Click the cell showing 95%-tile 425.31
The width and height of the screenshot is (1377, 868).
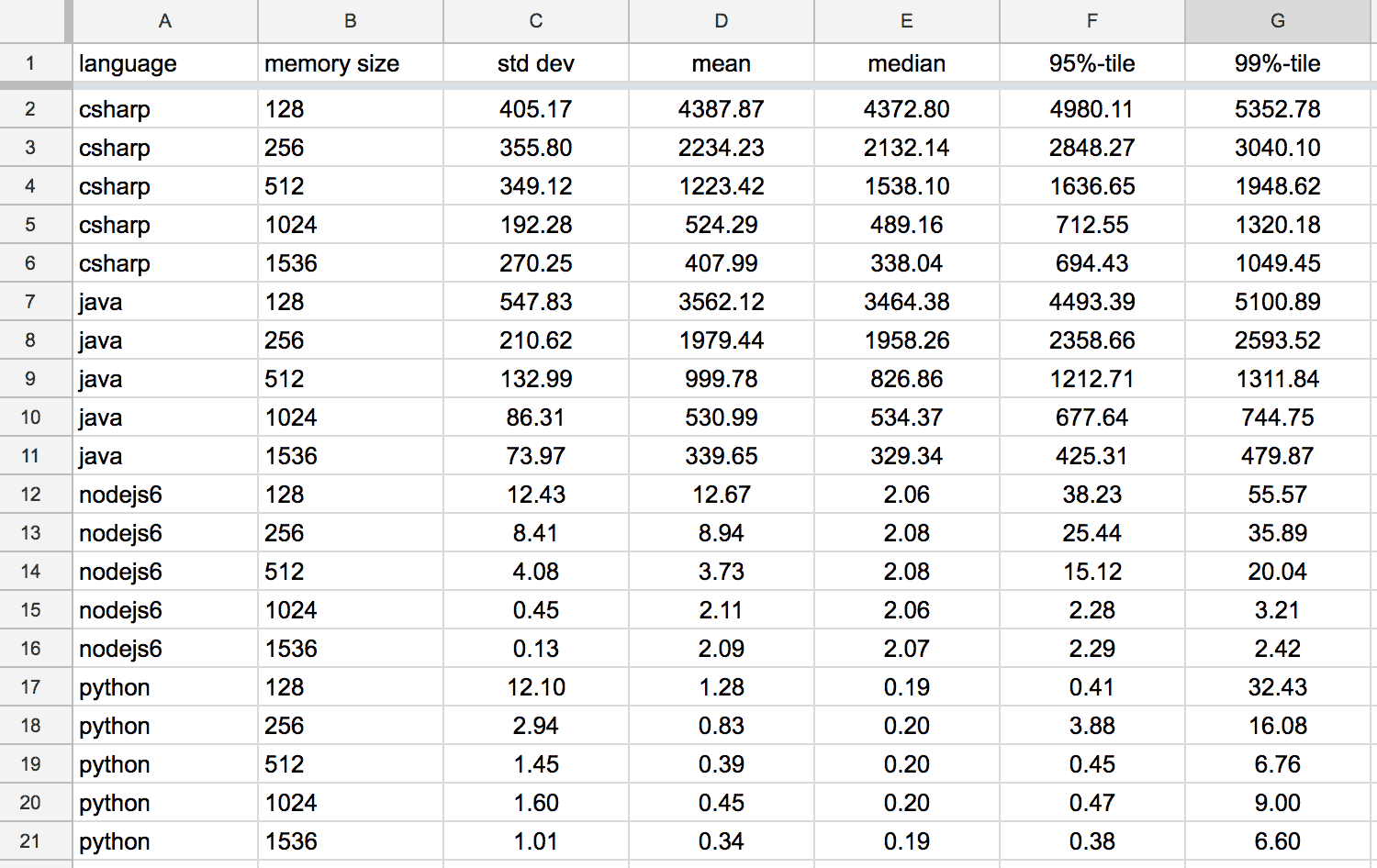tap(1092, 455)
